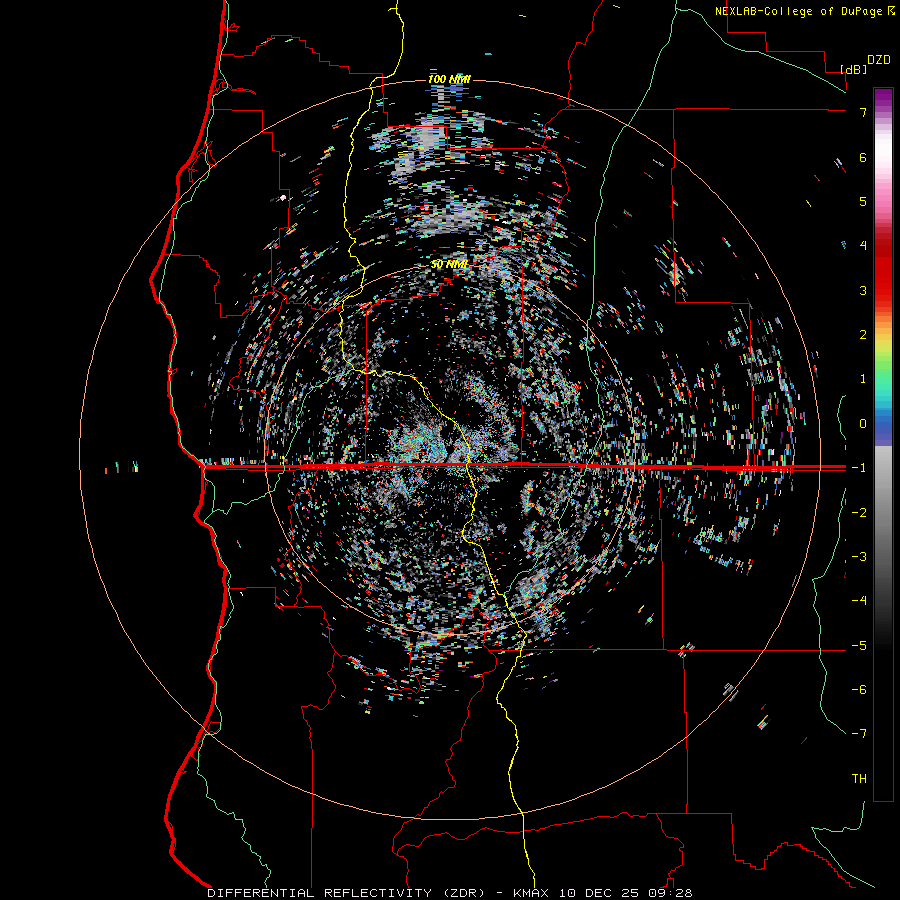Click the TH label on the color scale
This screenshot has width=900, height=900.
859,778
